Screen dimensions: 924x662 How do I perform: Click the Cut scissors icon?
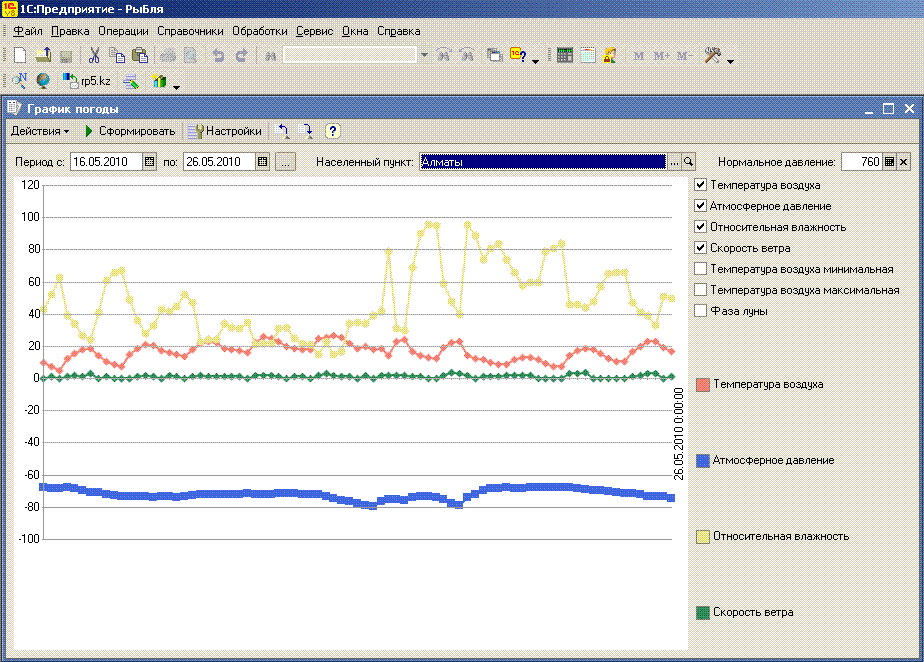(x=93, y=56)
